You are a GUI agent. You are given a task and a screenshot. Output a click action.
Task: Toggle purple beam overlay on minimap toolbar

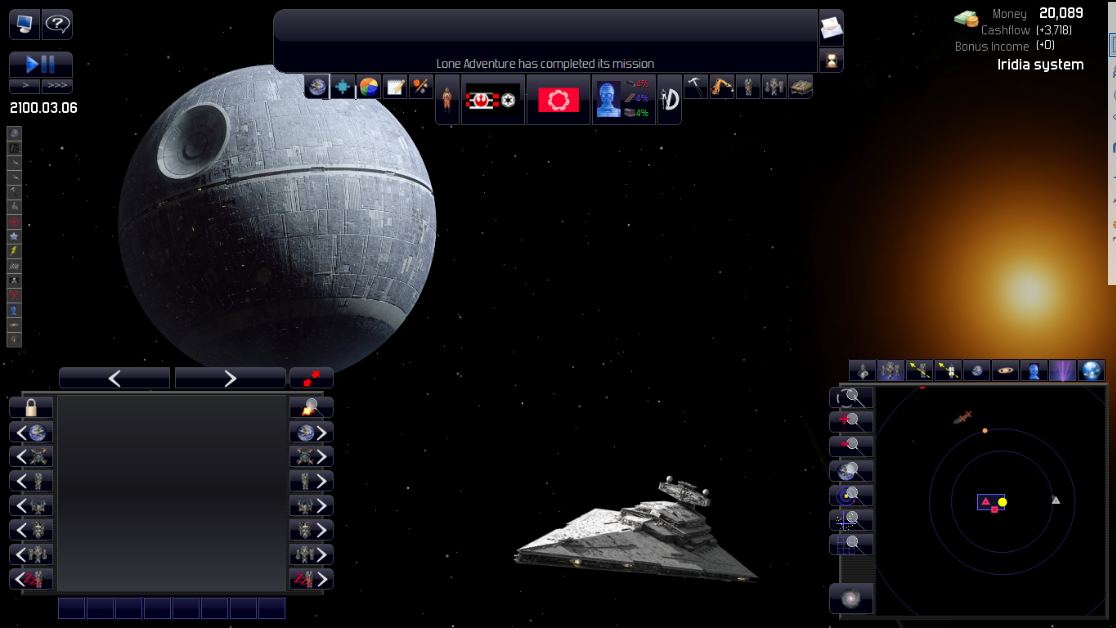pyautogui.click(x=1062, y=370)
